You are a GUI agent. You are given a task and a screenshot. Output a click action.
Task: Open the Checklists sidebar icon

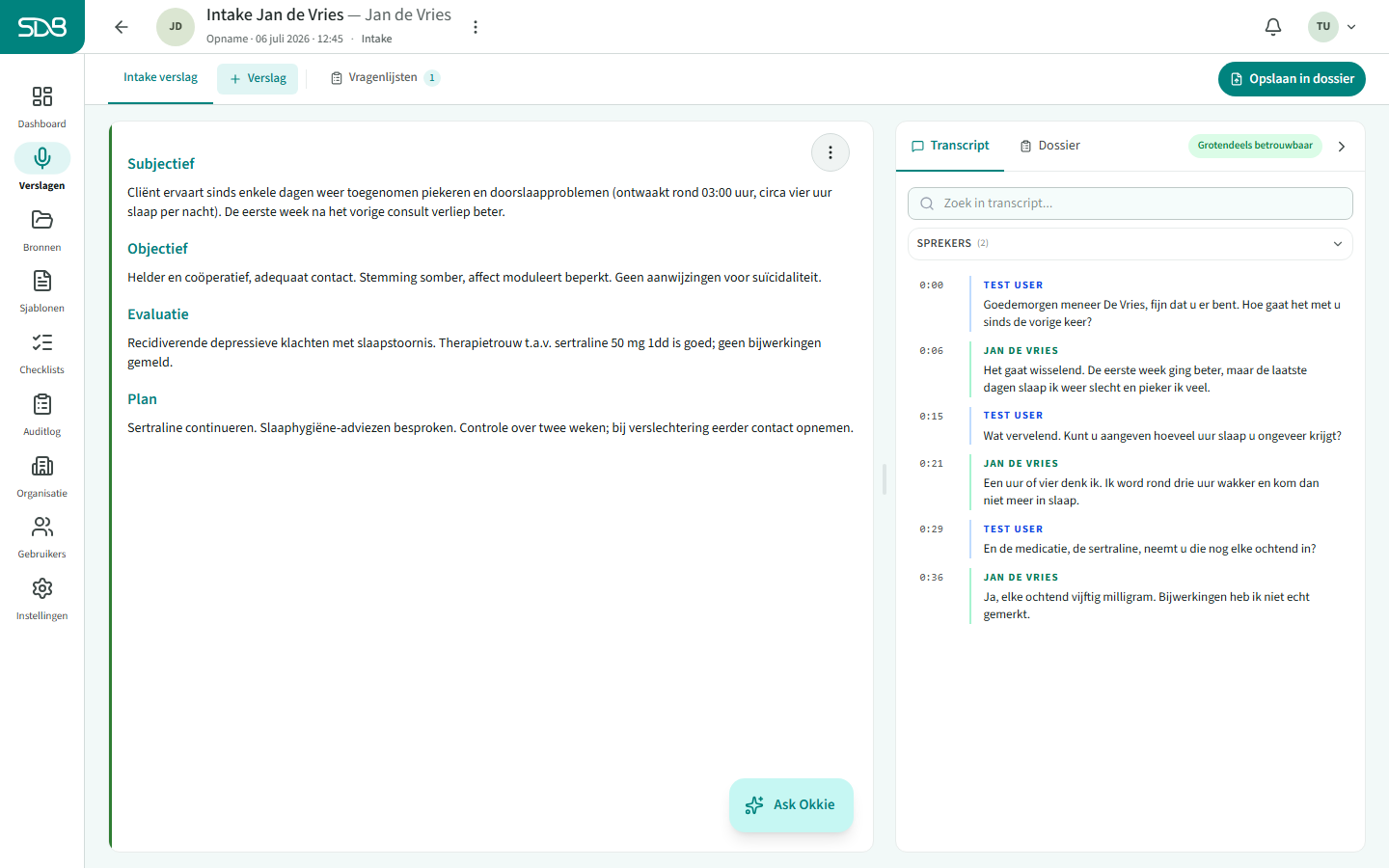pos(42,342)
